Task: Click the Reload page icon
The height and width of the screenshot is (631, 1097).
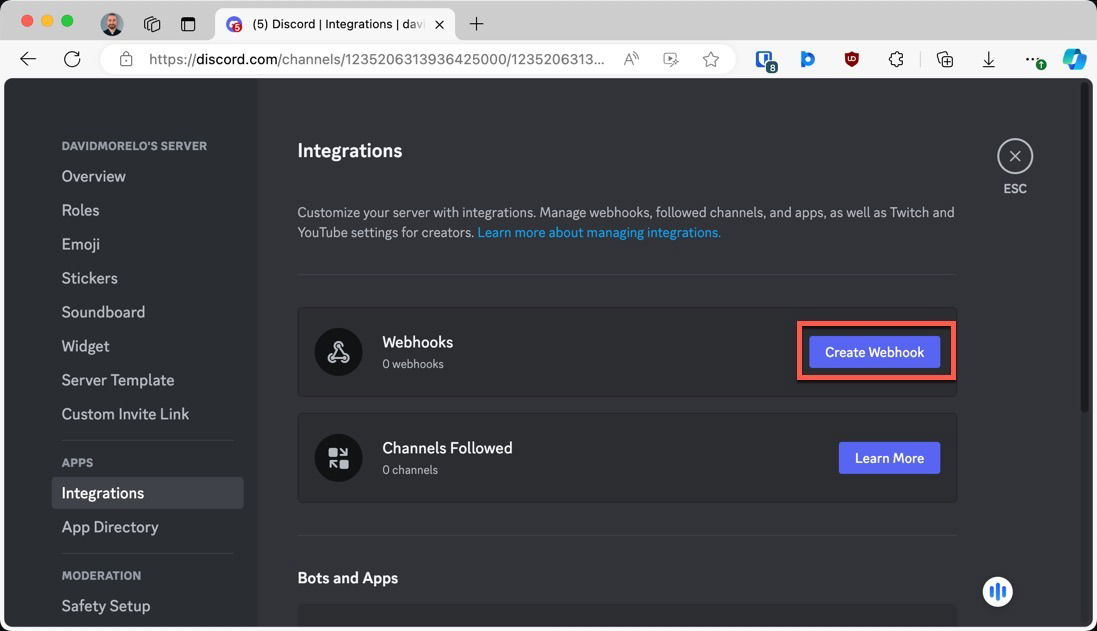Action: [72, 59]
